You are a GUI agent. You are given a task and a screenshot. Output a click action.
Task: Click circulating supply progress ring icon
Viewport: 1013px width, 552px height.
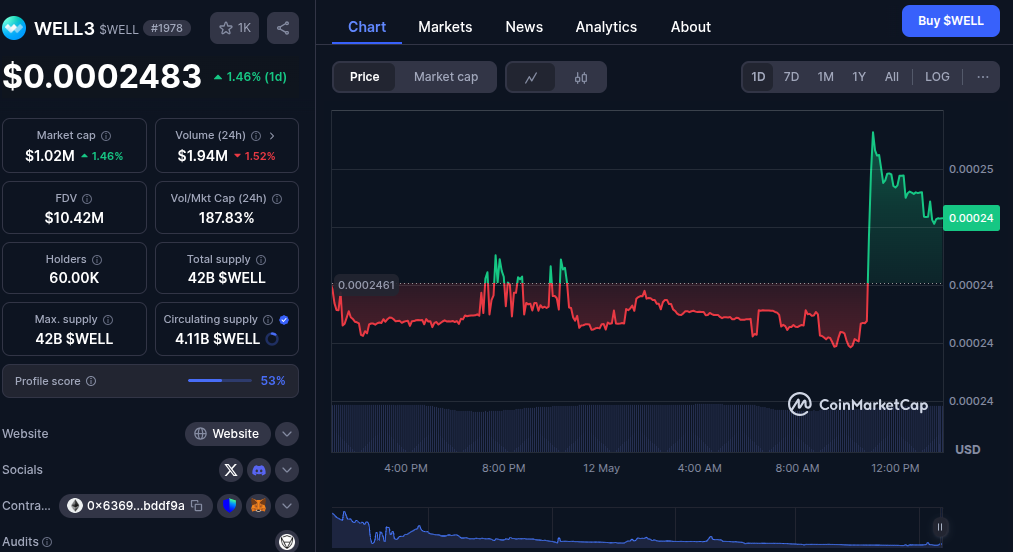[272, 339]
